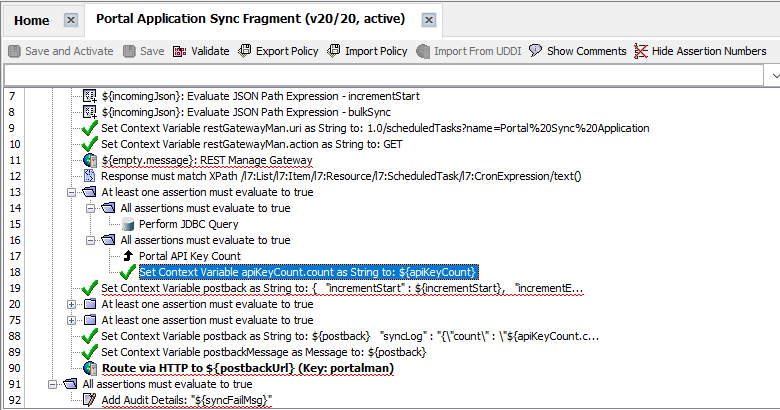
Task: Expand the collapsed folder on line 75
Action: pos(71,320)
